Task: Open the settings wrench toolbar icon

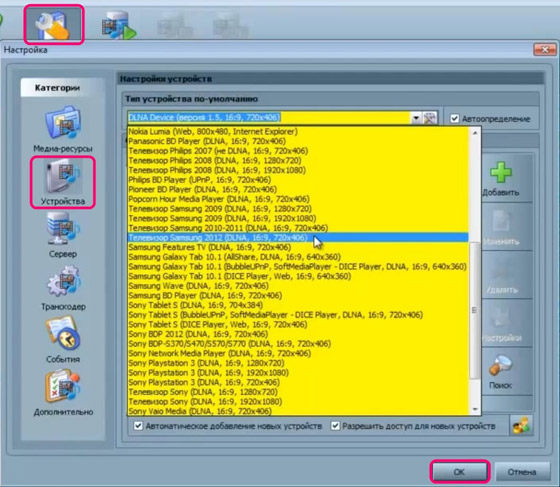Action: [x=54, y=25]
